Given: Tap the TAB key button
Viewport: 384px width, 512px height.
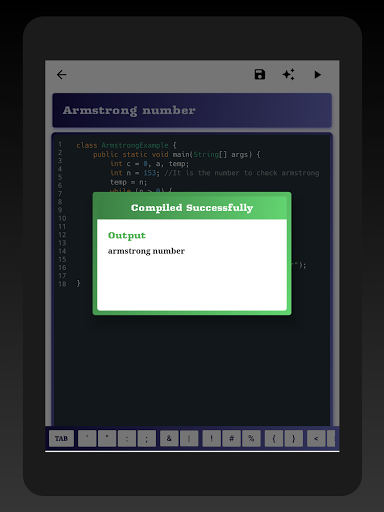Looking at the screenshot, I should (61, 438).
